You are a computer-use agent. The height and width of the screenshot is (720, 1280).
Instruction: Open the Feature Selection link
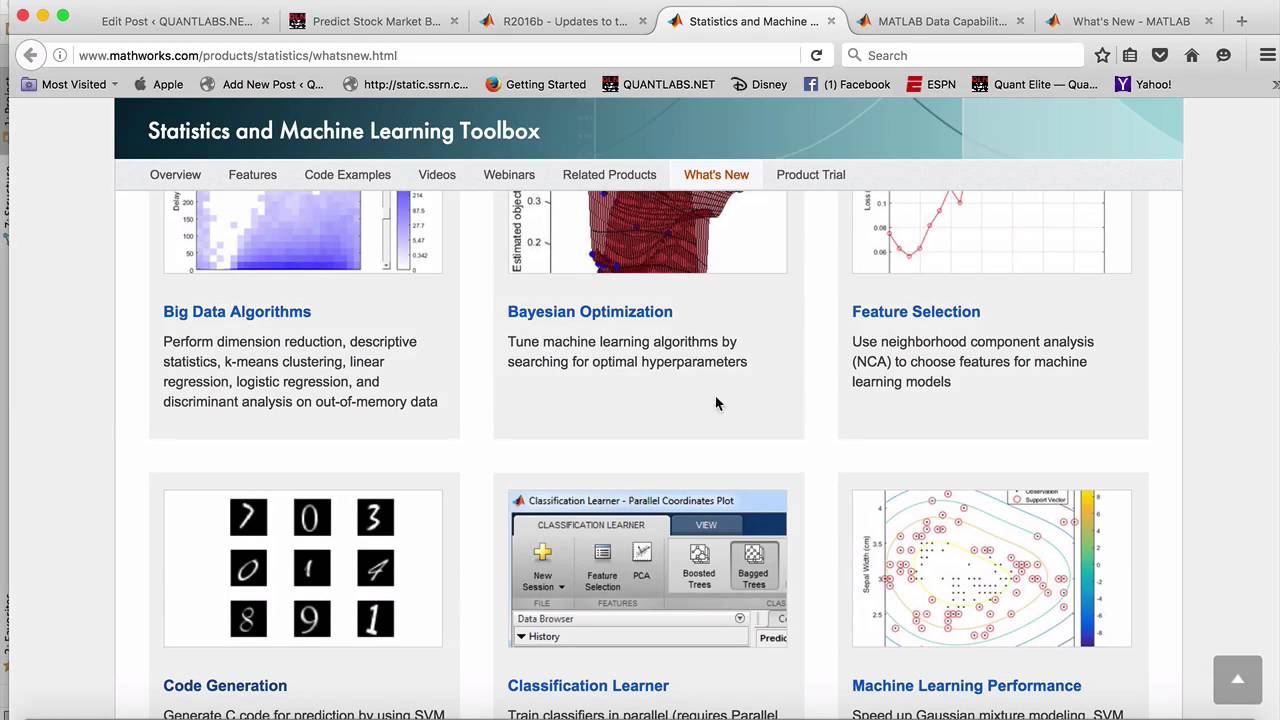click(916, 312)
